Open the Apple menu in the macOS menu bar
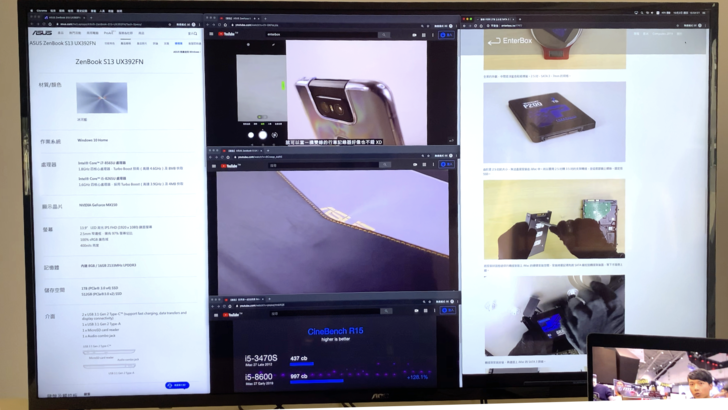Viewport: 728px width, 410px height. click(x=32, y=10)
